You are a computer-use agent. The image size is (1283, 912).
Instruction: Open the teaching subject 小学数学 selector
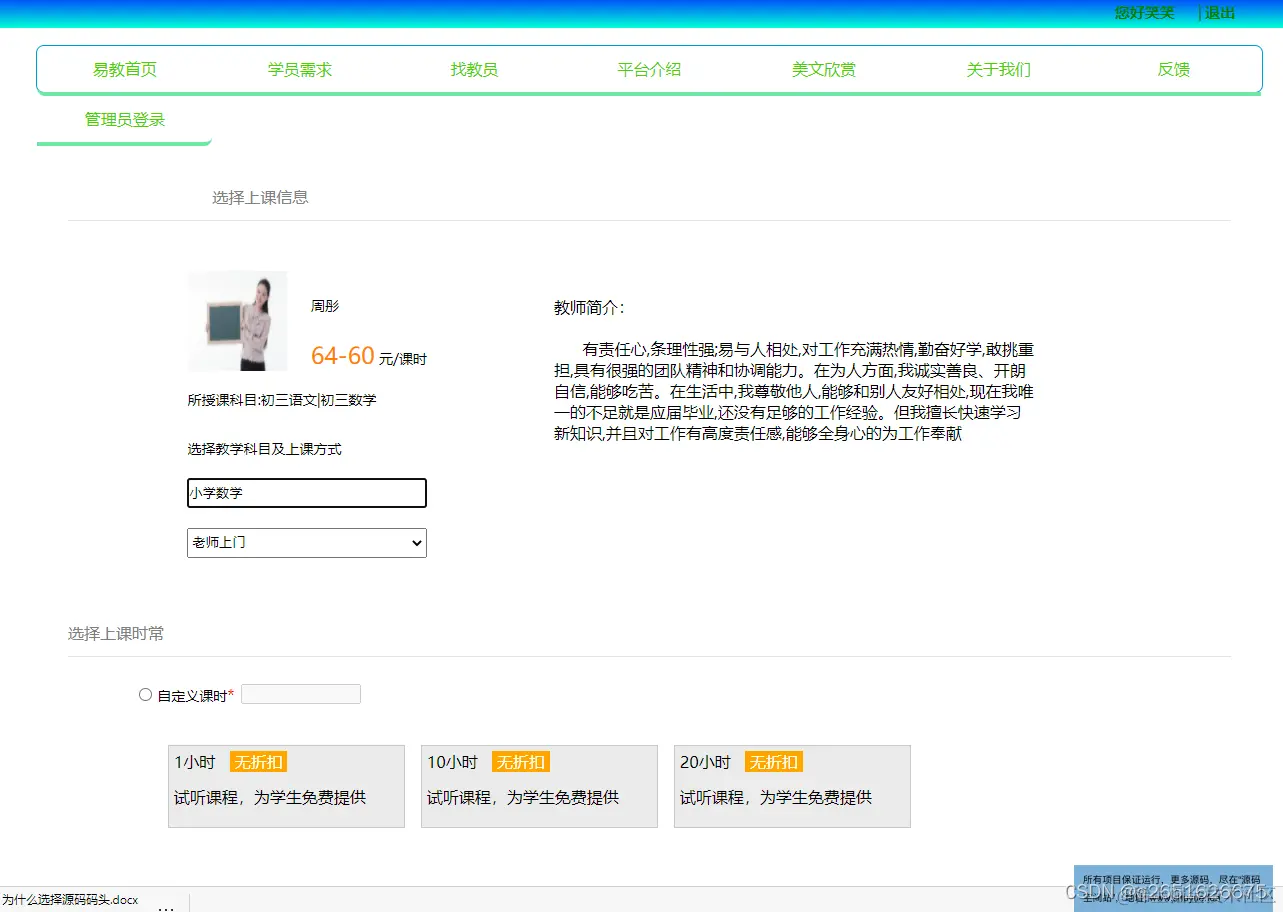306,492
